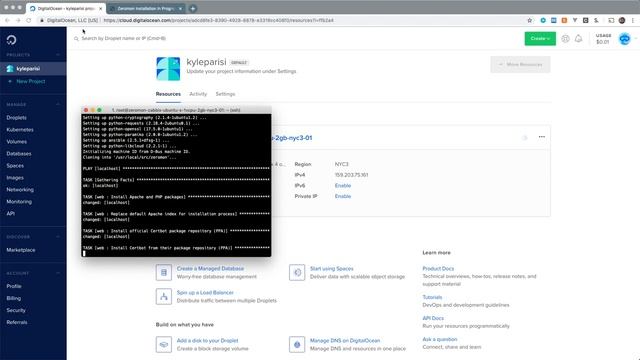Open Billing in the sidebar
Image resolution: width=640 pixels, height=360 pixels.
(x=13, y=298)
